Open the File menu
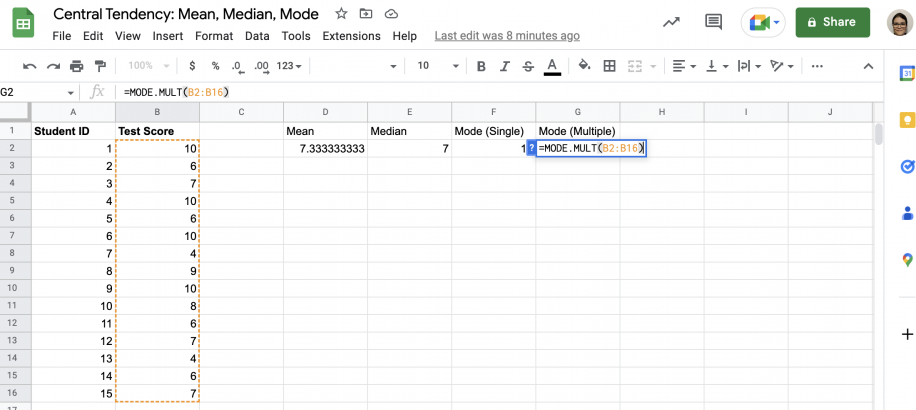 tap(61, 36)
